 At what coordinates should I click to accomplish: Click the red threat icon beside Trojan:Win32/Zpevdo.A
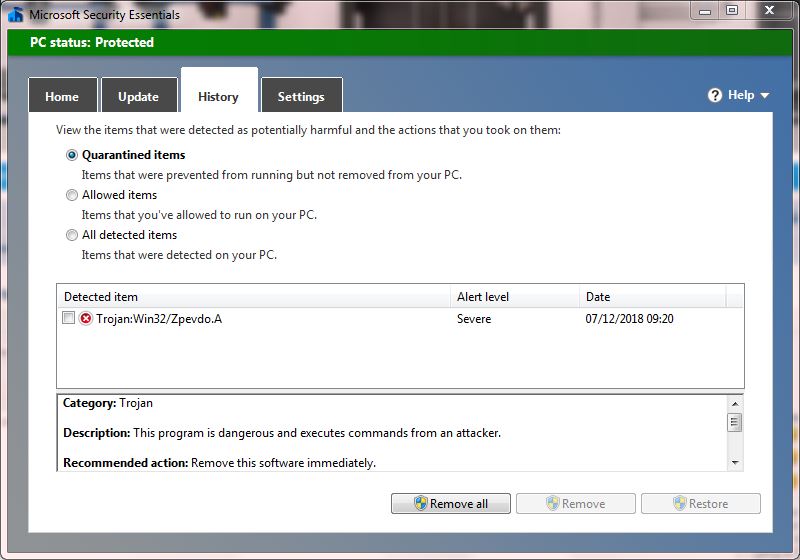click(x=86, y=319)
